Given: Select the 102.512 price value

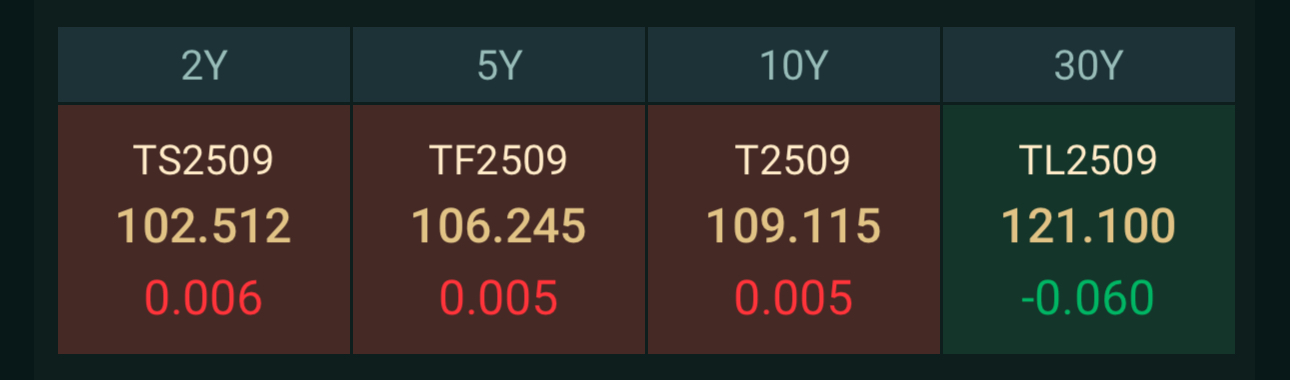Looking at the screenshot, I should tap(204, 227).
